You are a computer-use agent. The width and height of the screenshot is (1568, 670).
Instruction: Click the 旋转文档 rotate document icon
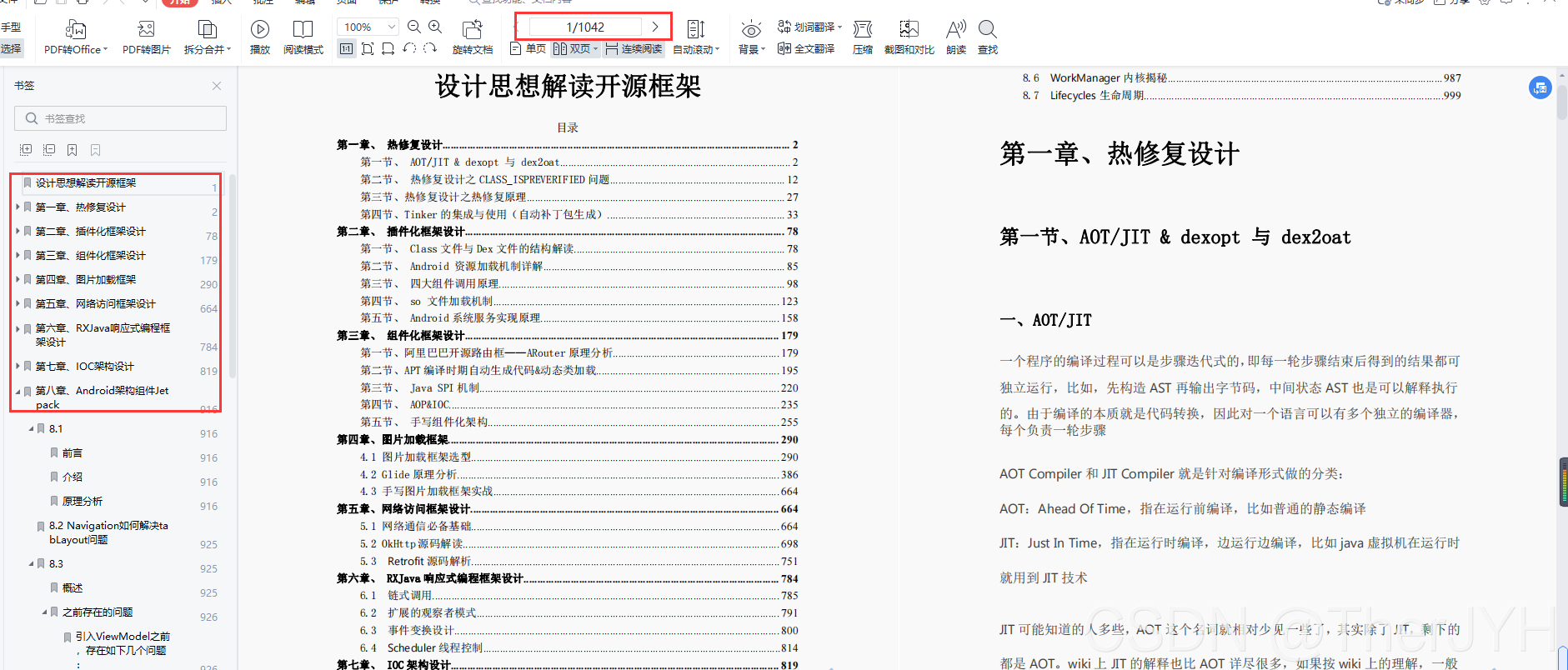pos(473,30)
